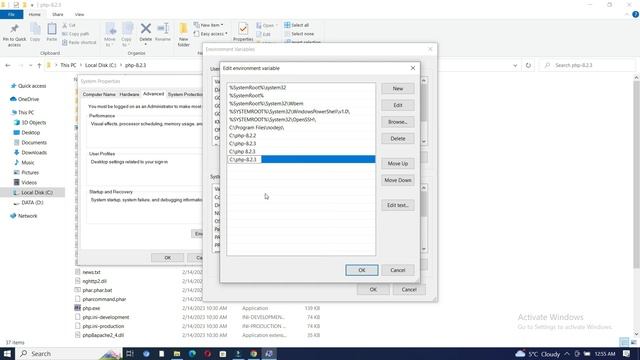Click Pin to Quick access icon
Viewport: 640px width, 360px height.
pos(14,34)
